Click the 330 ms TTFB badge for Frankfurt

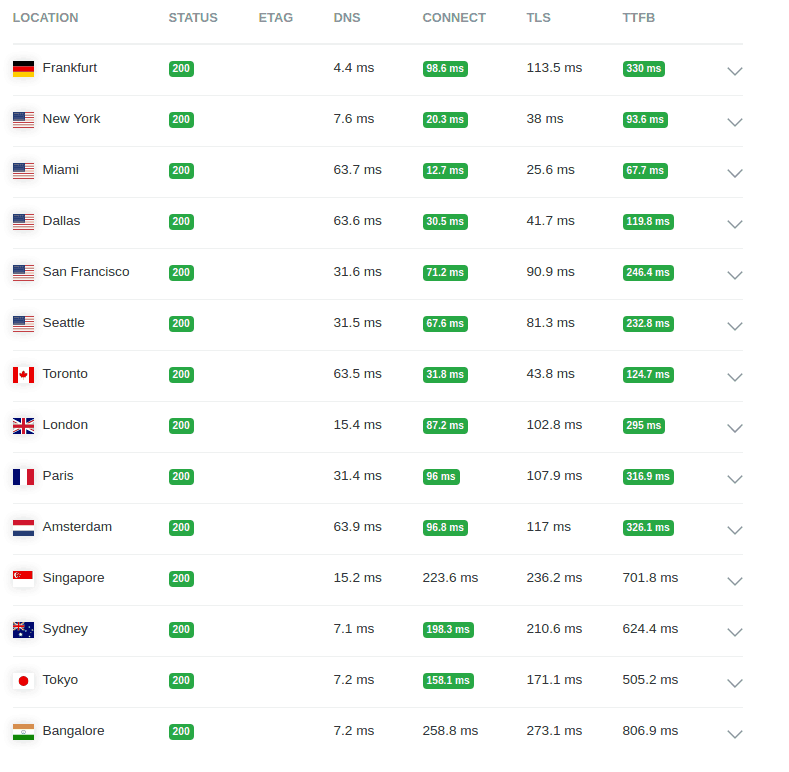(644, 68)
